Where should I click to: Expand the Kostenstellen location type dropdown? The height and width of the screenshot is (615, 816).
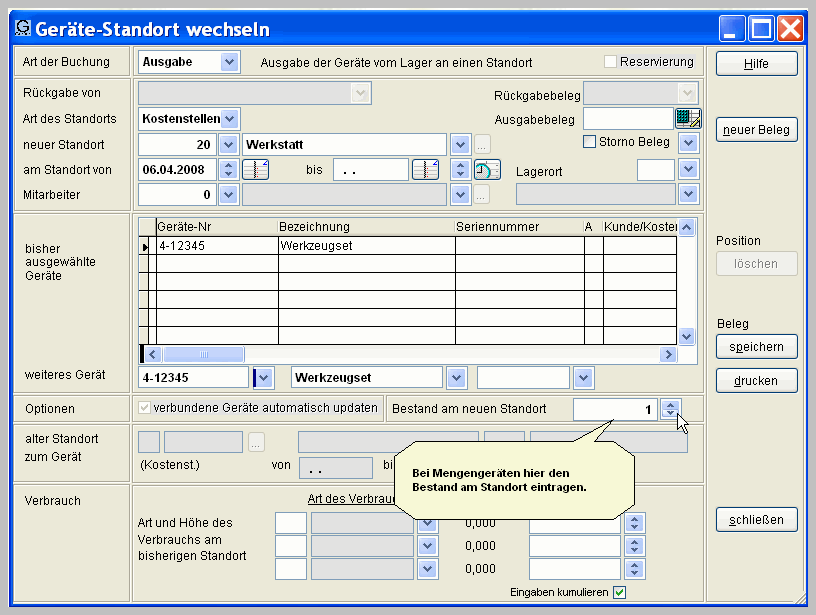point(230,119)
